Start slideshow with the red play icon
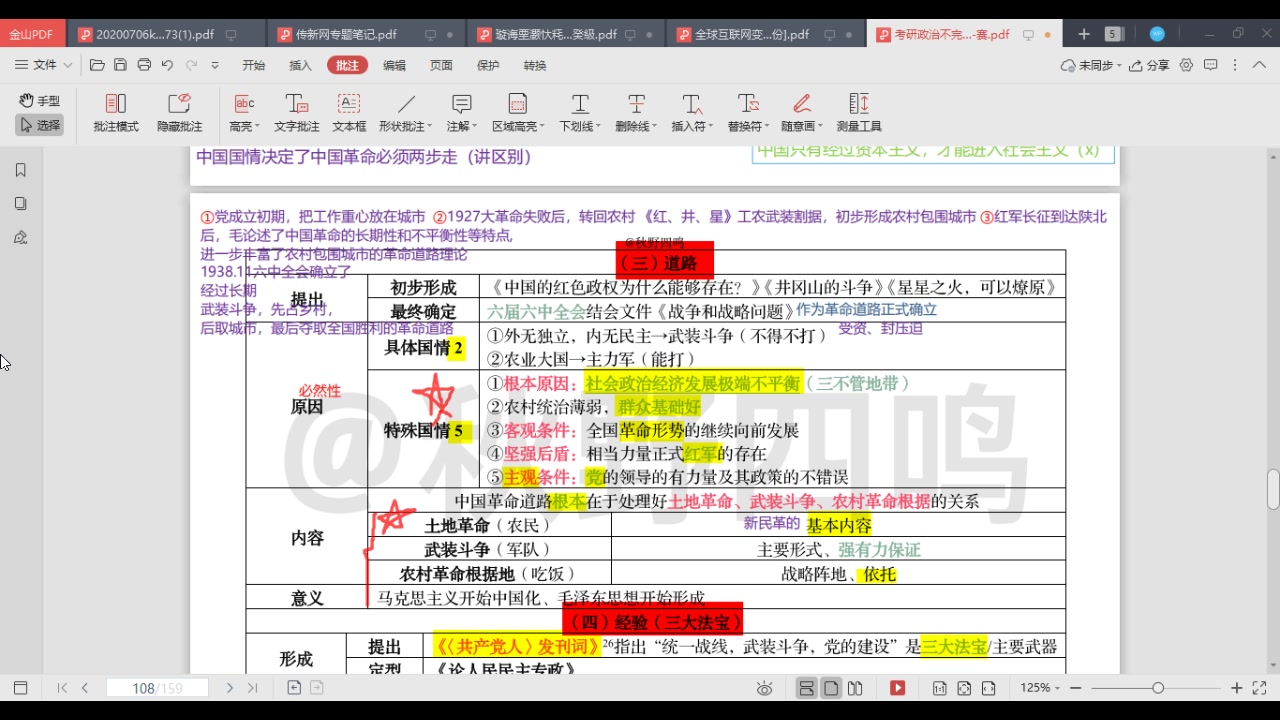The height and width of the screenshot is (720, 1280). point(898,688)
